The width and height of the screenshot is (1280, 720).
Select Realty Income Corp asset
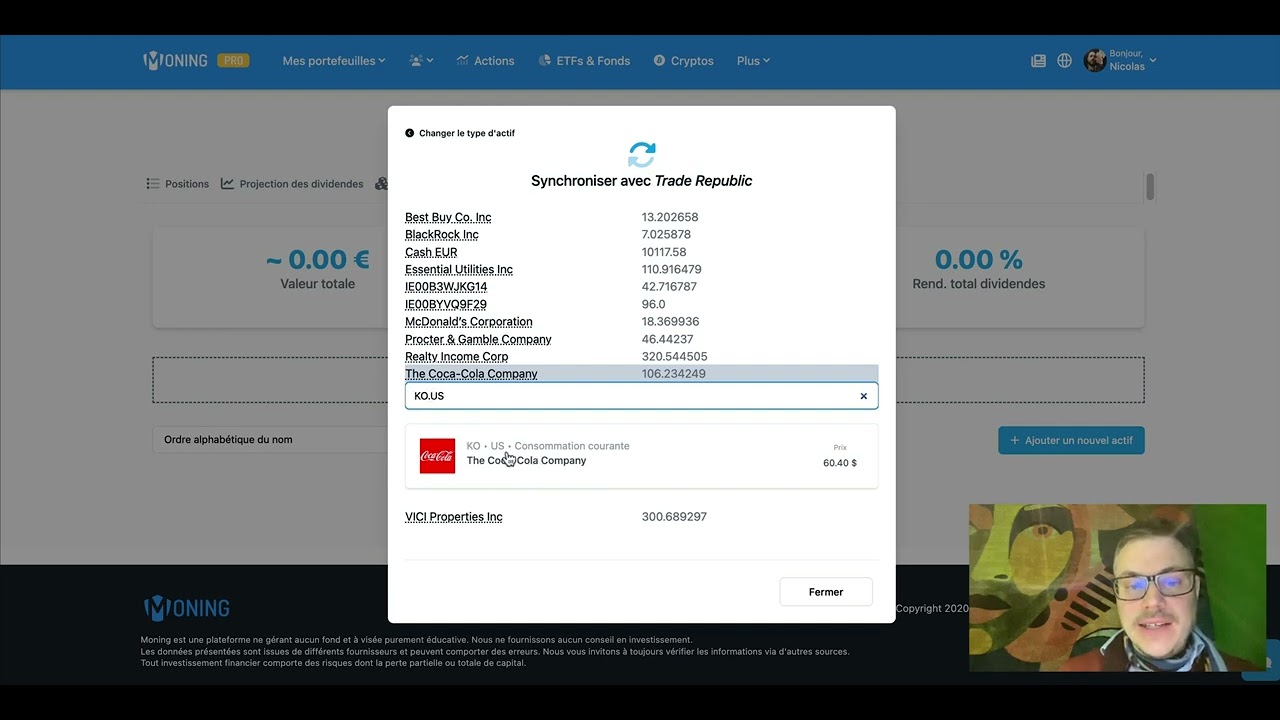point(457,357)
